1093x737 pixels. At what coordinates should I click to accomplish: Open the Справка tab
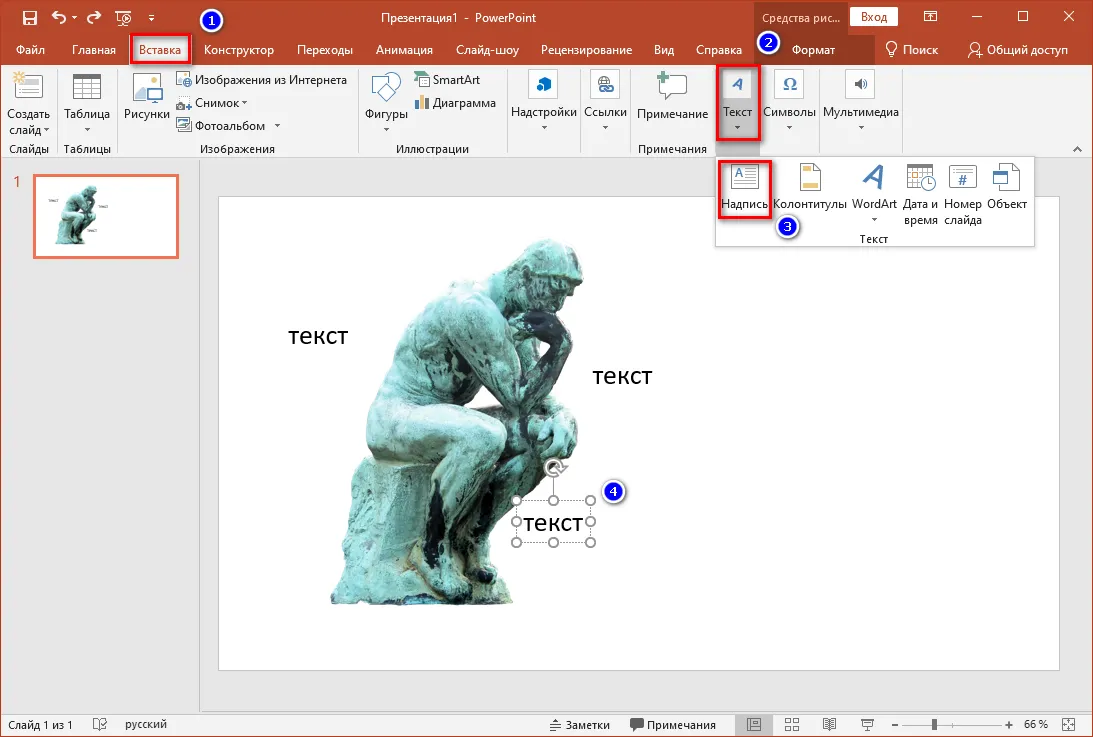tap(718, 50)
